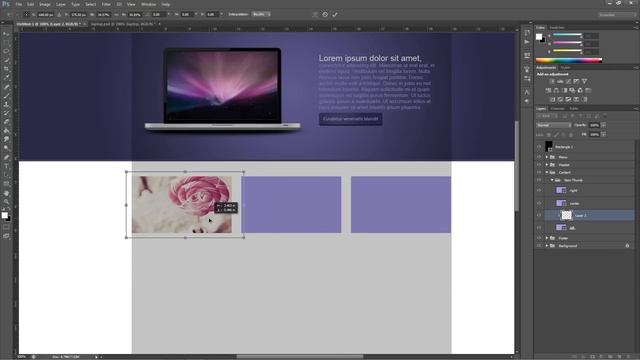
Task: Select the Layer 2 thumbnail
Action: [567, 215]
